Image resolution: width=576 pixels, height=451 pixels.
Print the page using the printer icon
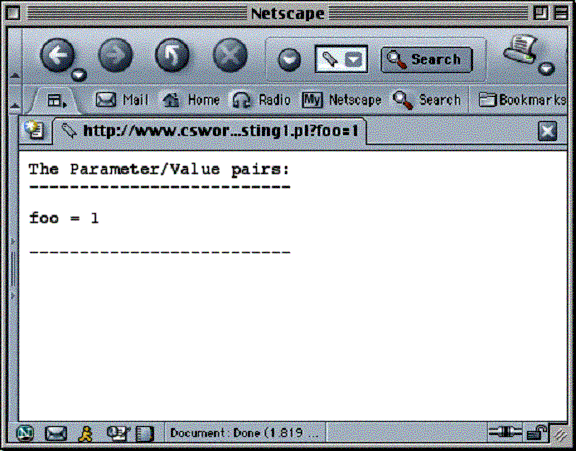pos(521,50)
